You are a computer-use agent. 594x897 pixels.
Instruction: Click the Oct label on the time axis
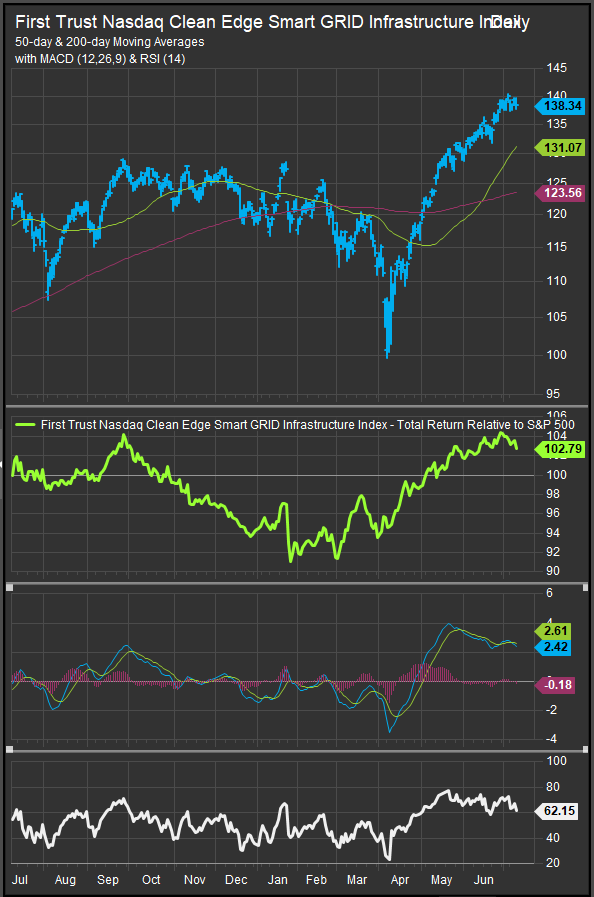pos(151,879)
